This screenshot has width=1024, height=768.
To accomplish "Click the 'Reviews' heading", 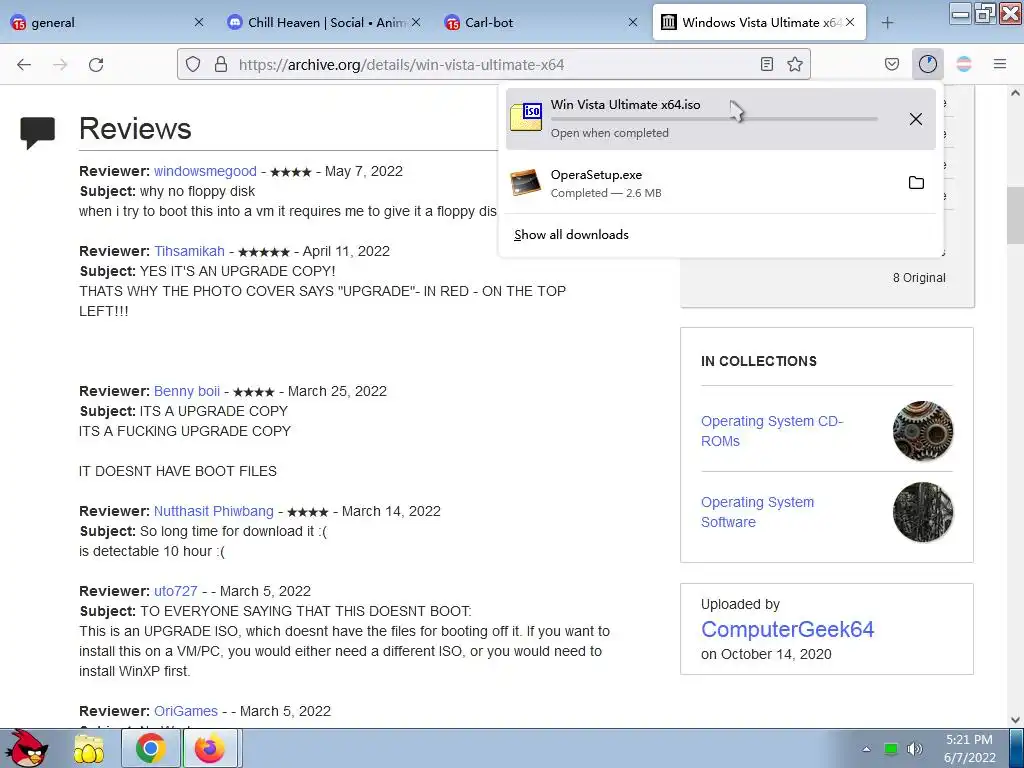I will [x=135, y=129].
